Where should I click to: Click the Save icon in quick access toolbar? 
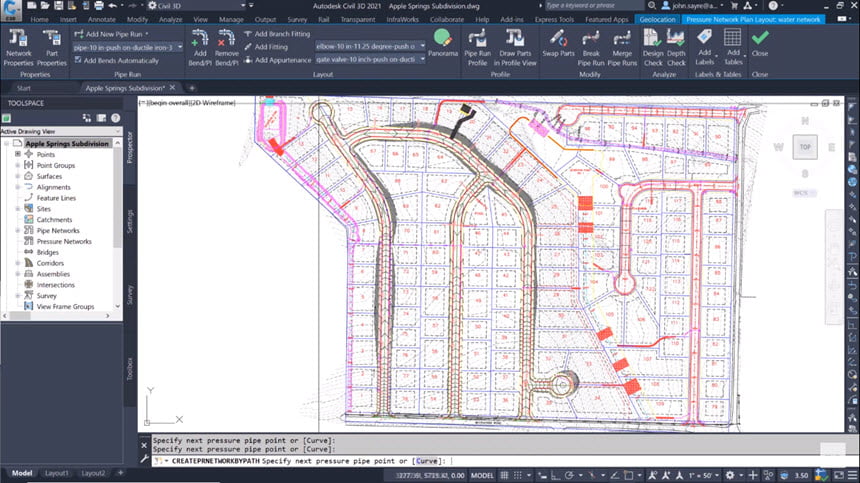coord(58,5)
